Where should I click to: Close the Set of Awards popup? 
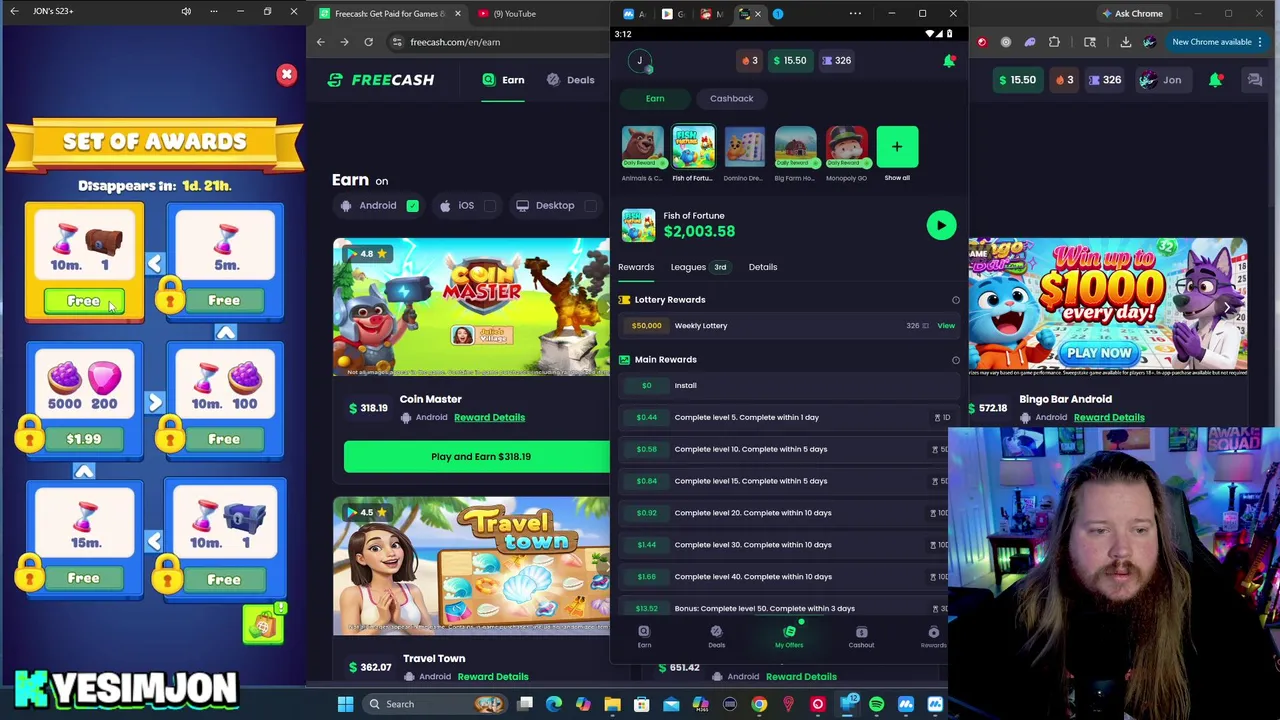click(287, 75)
